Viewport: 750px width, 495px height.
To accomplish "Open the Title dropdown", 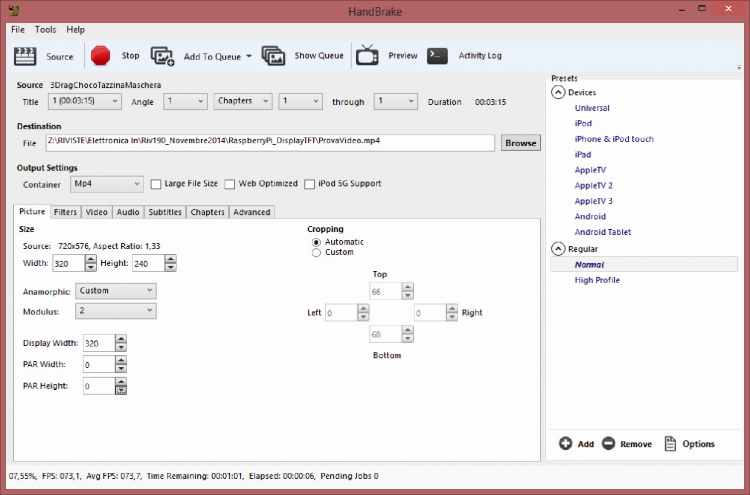I will [x=85, y=101].
